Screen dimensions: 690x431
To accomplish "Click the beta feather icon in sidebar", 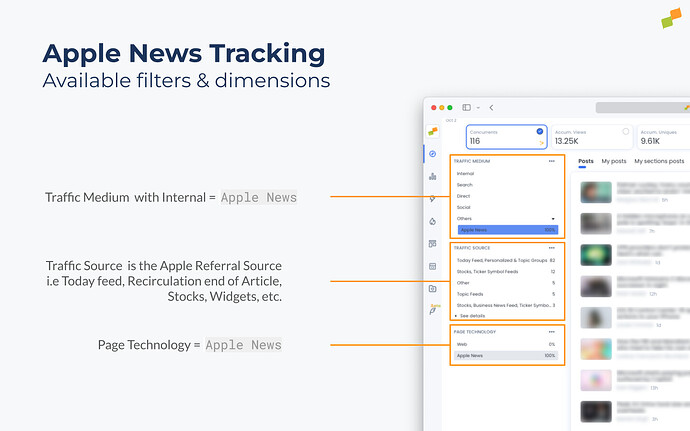I will pyautogui.click(x=433, y=310).
